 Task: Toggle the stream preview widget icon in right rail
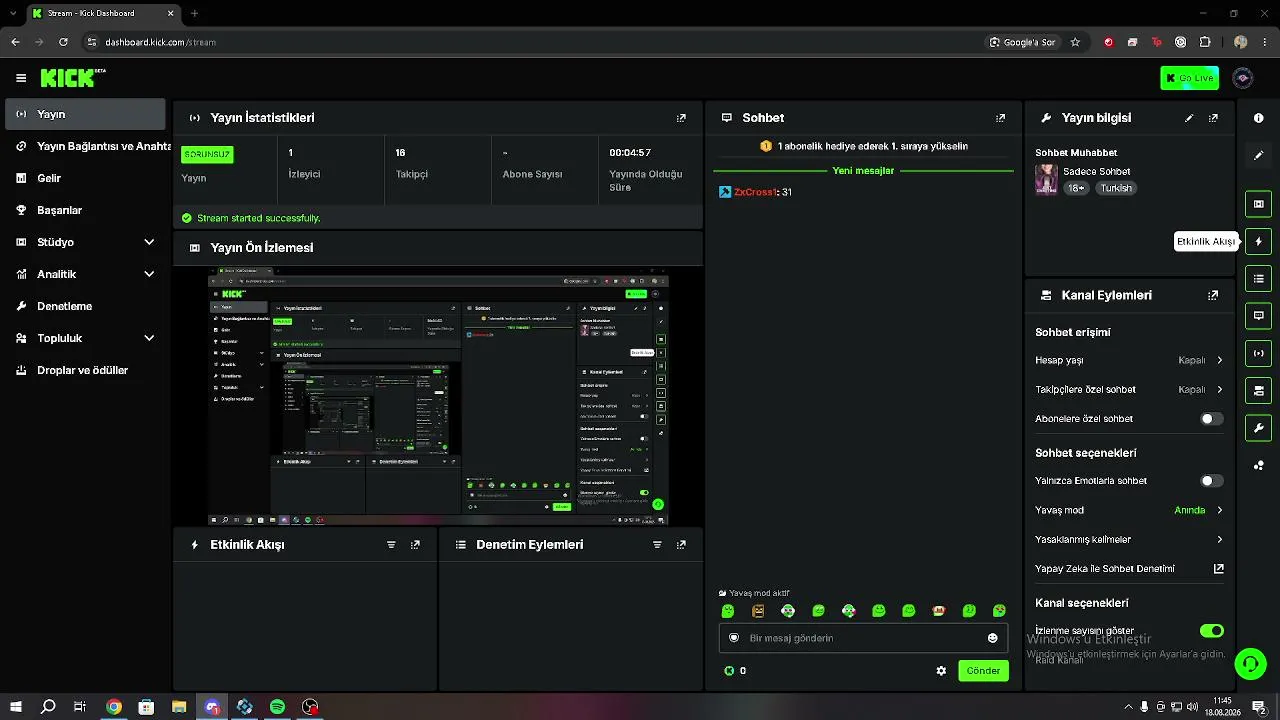1258,204
